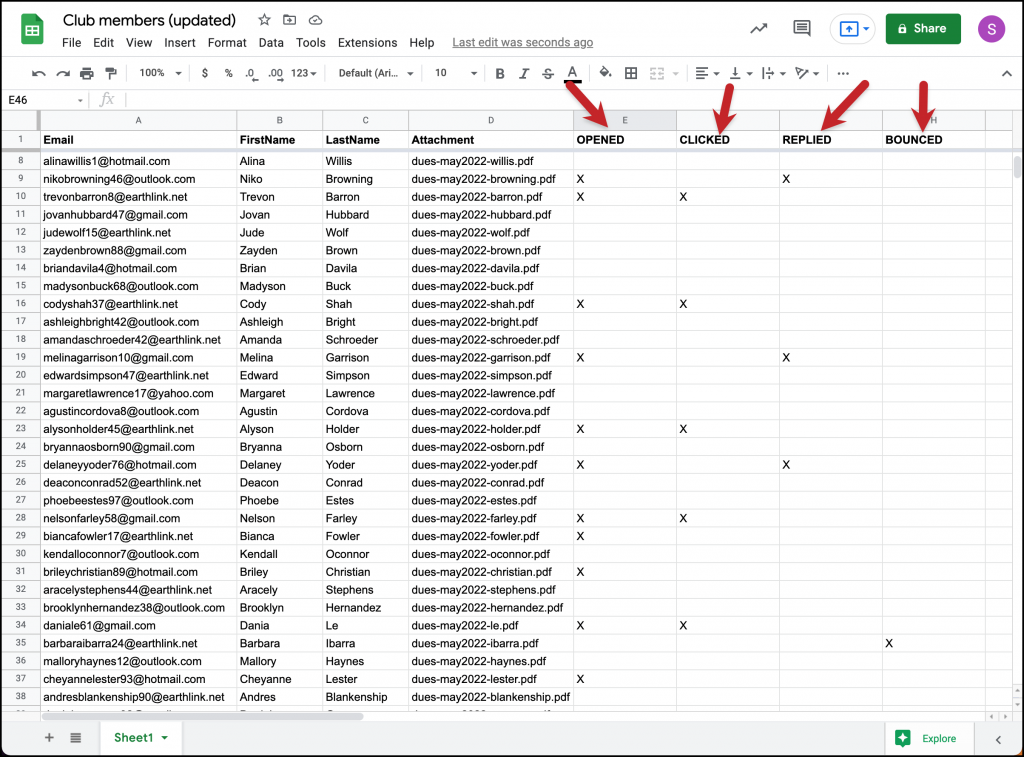Open the Data menu

270,42
